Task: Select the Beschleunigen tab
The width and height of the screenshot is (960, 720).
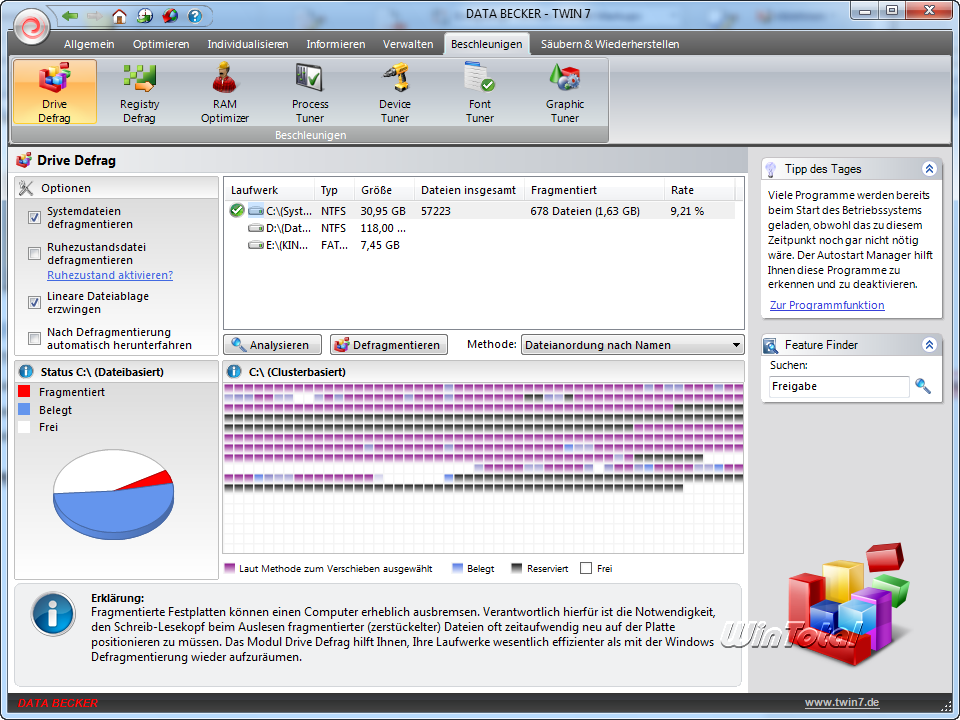Action: coord(487,44)
